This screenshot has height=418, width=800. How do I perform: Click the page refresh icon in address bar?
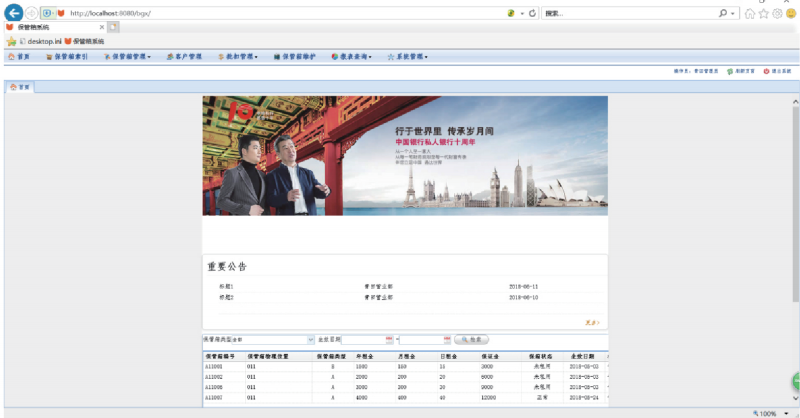[532, 13]
